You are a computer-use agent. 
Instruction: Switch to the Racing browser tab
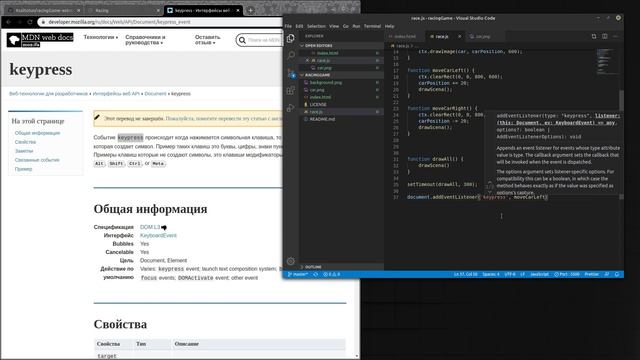click(123, 10)
